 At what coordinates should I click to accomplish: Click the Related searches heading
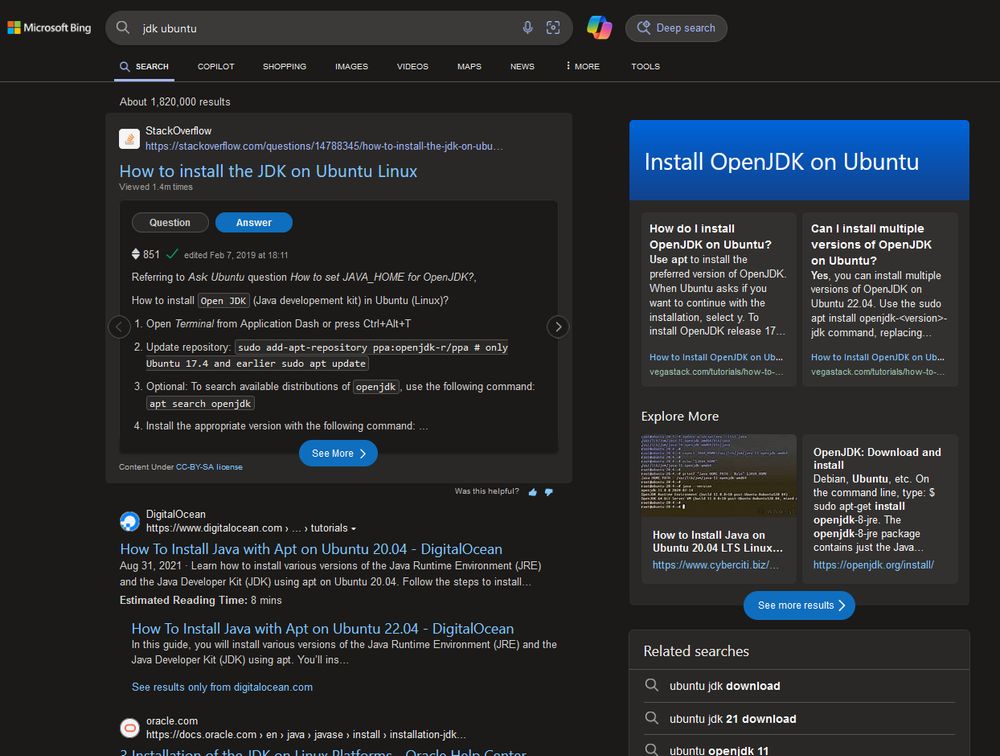[696, 651]
